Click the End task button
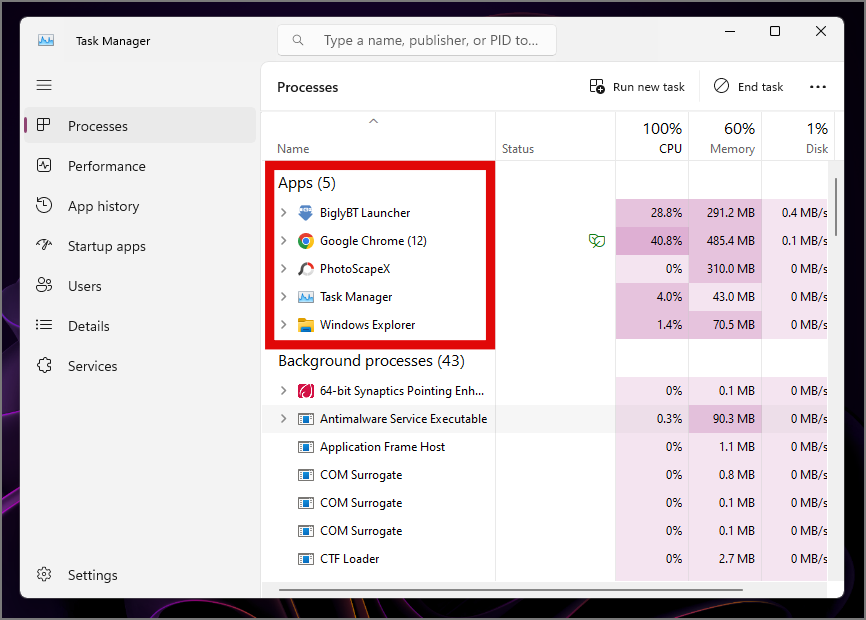The width and height of the screenshot is (866, 620). 748,87
